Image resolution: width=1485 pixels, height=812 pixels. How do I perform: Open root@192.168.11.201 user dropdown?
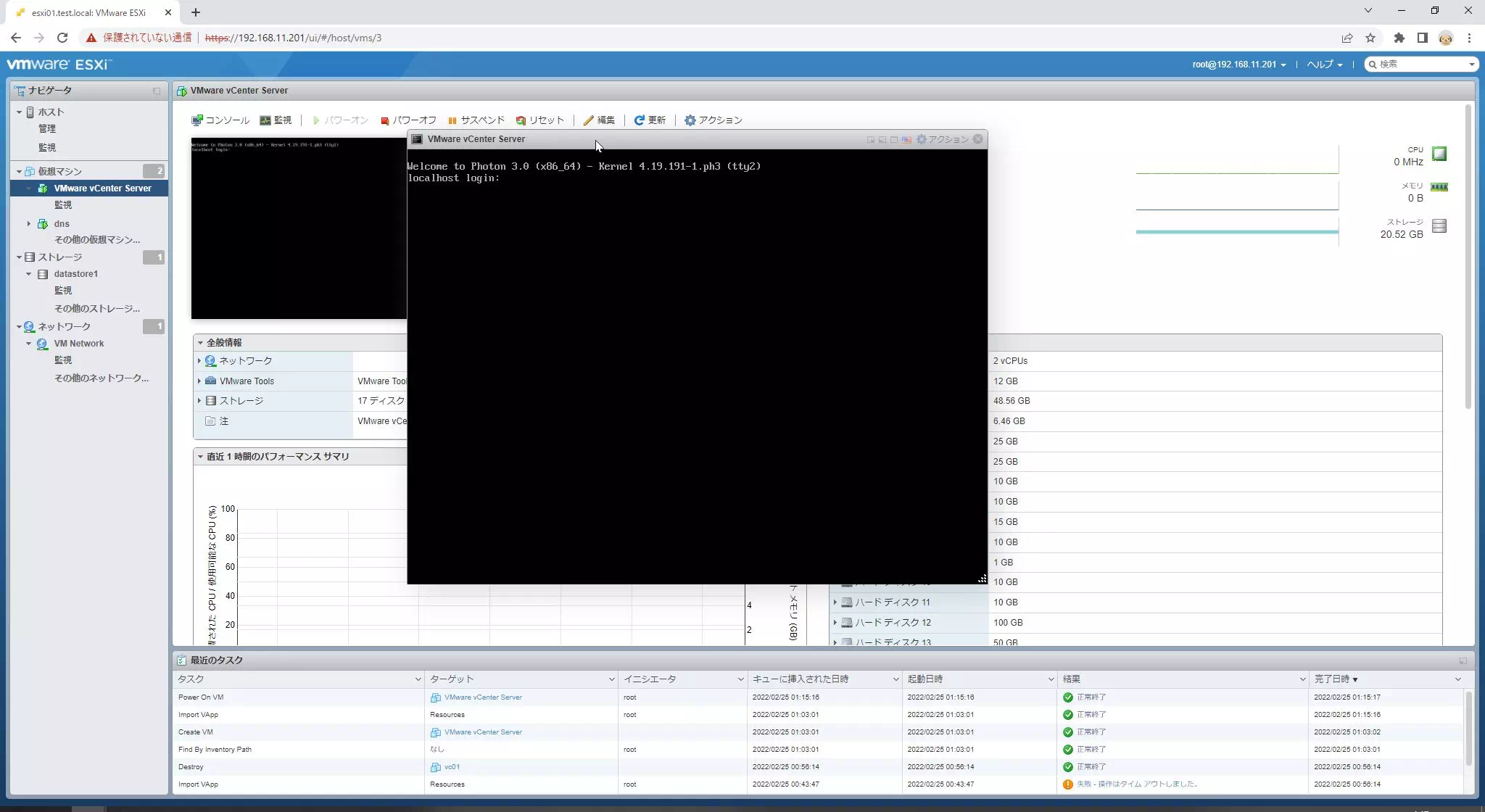(1239, 65)
